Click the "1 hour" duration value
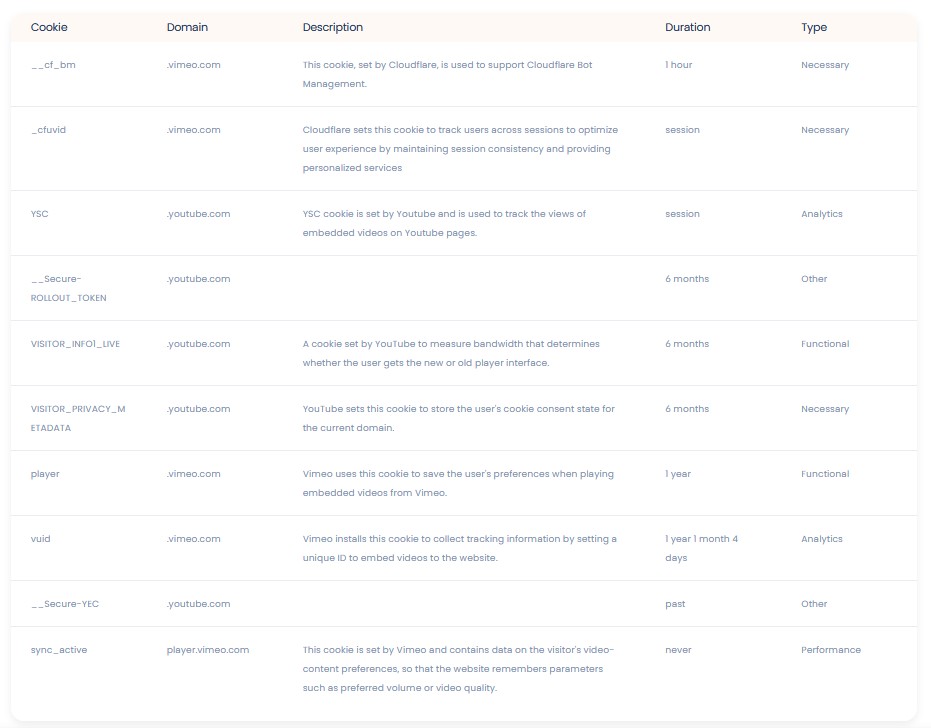931x728 pixels. click(x=678, y=65)
